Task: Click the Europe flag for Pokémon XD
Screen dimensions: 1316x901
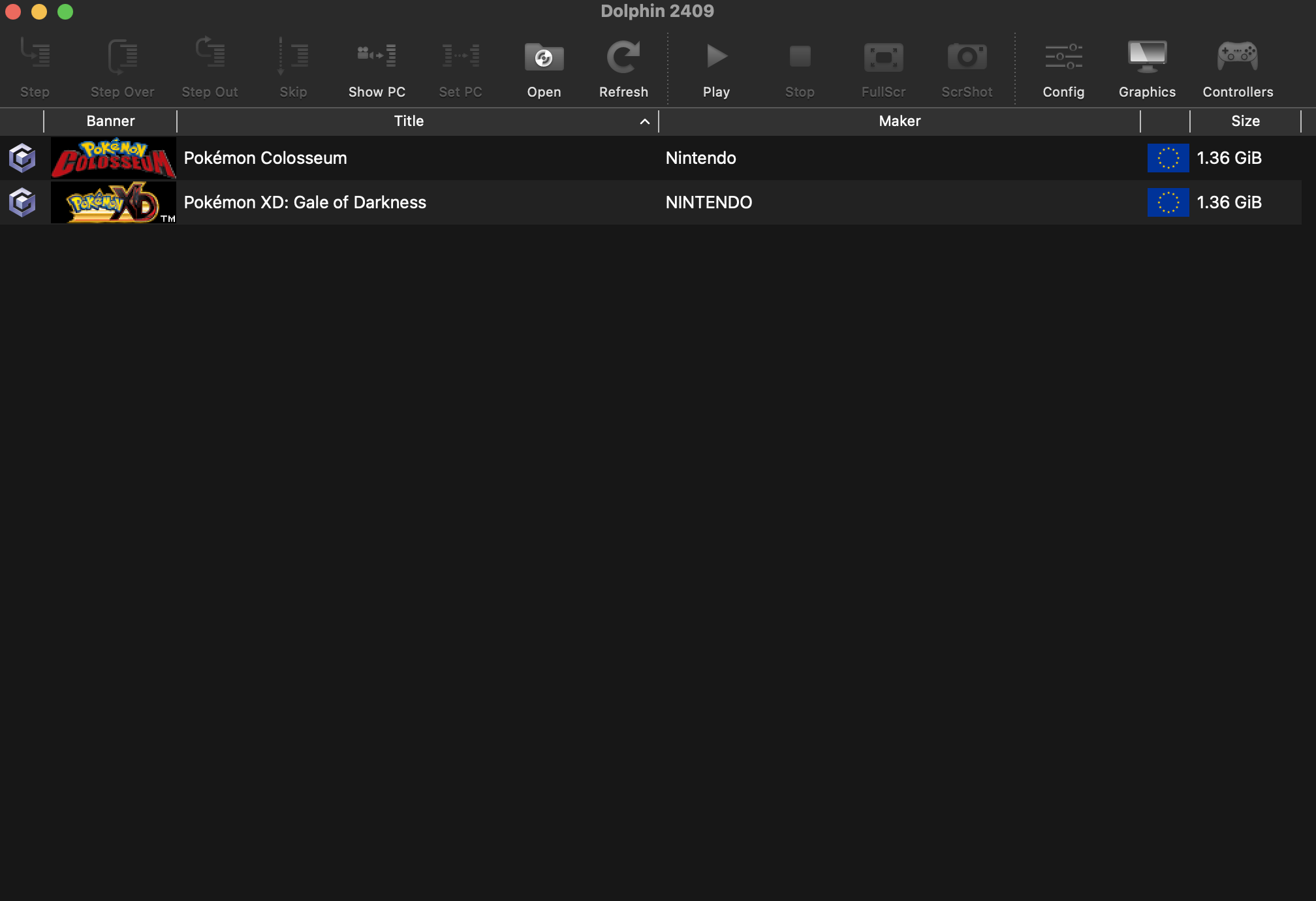Action: click(x=1168, y=202)
